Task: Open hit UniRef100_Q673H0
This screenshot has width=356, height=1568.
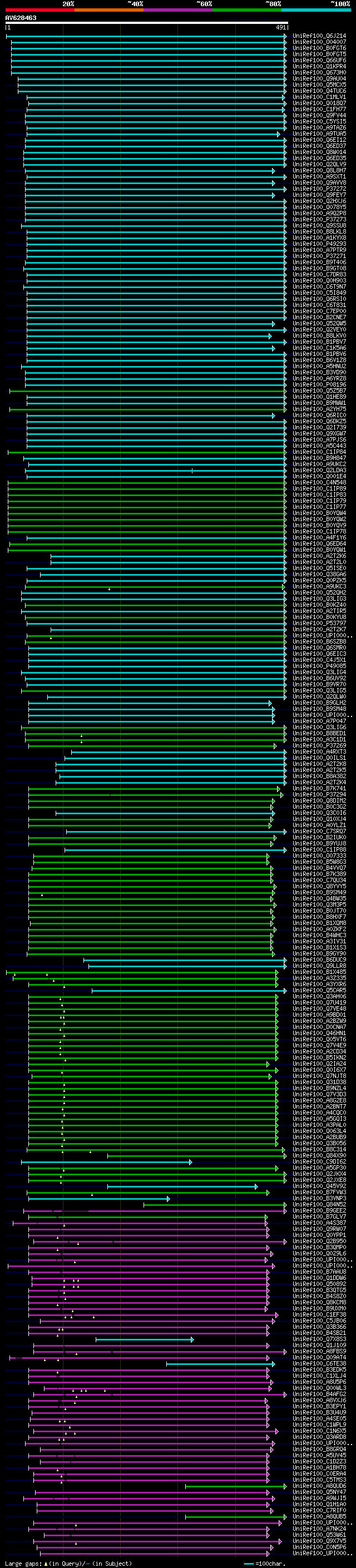Action: 319,72
